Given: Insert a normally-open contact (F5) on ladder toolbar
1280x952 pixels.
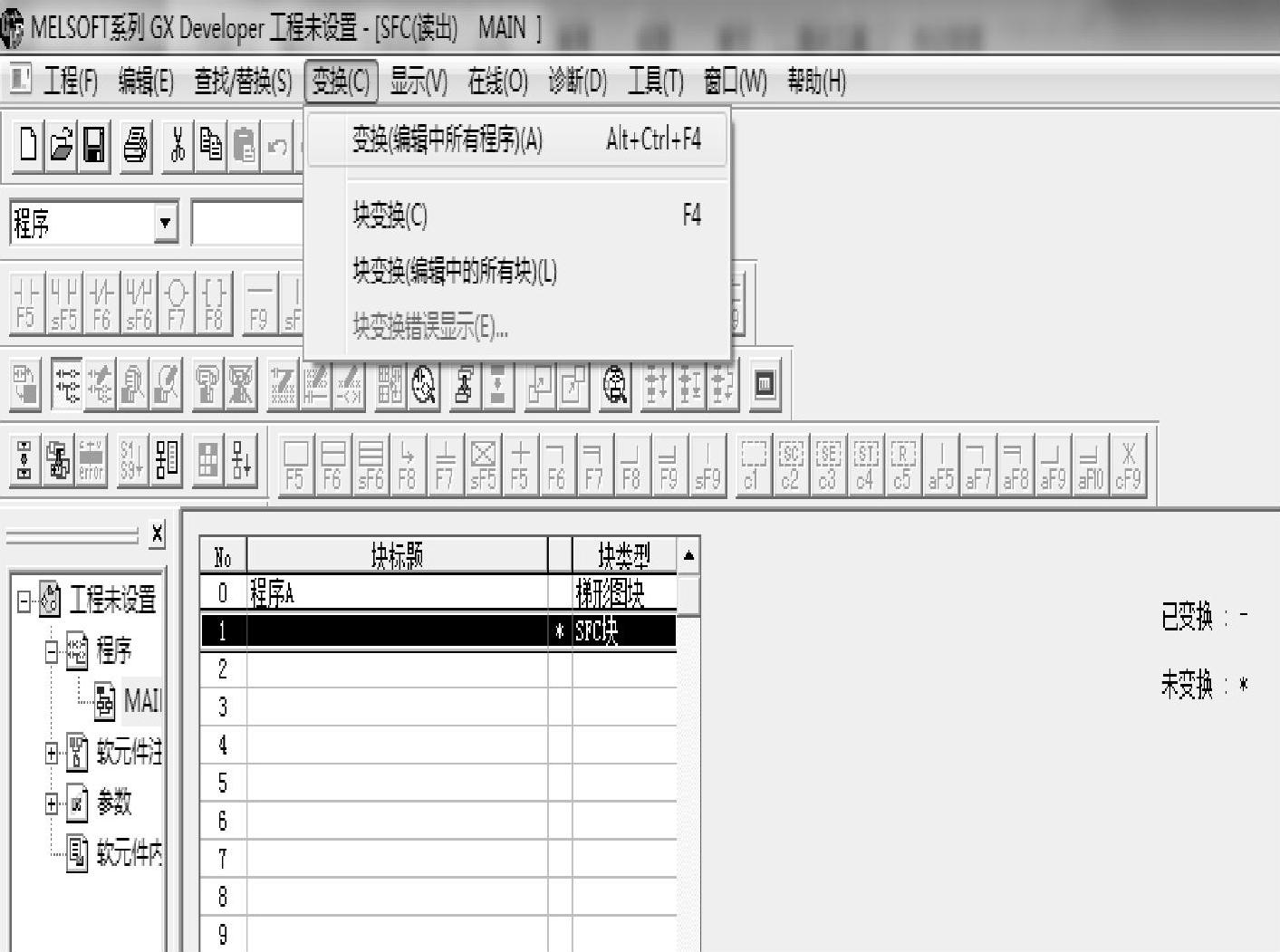Looking at the screenshot, I should [27, 303].
